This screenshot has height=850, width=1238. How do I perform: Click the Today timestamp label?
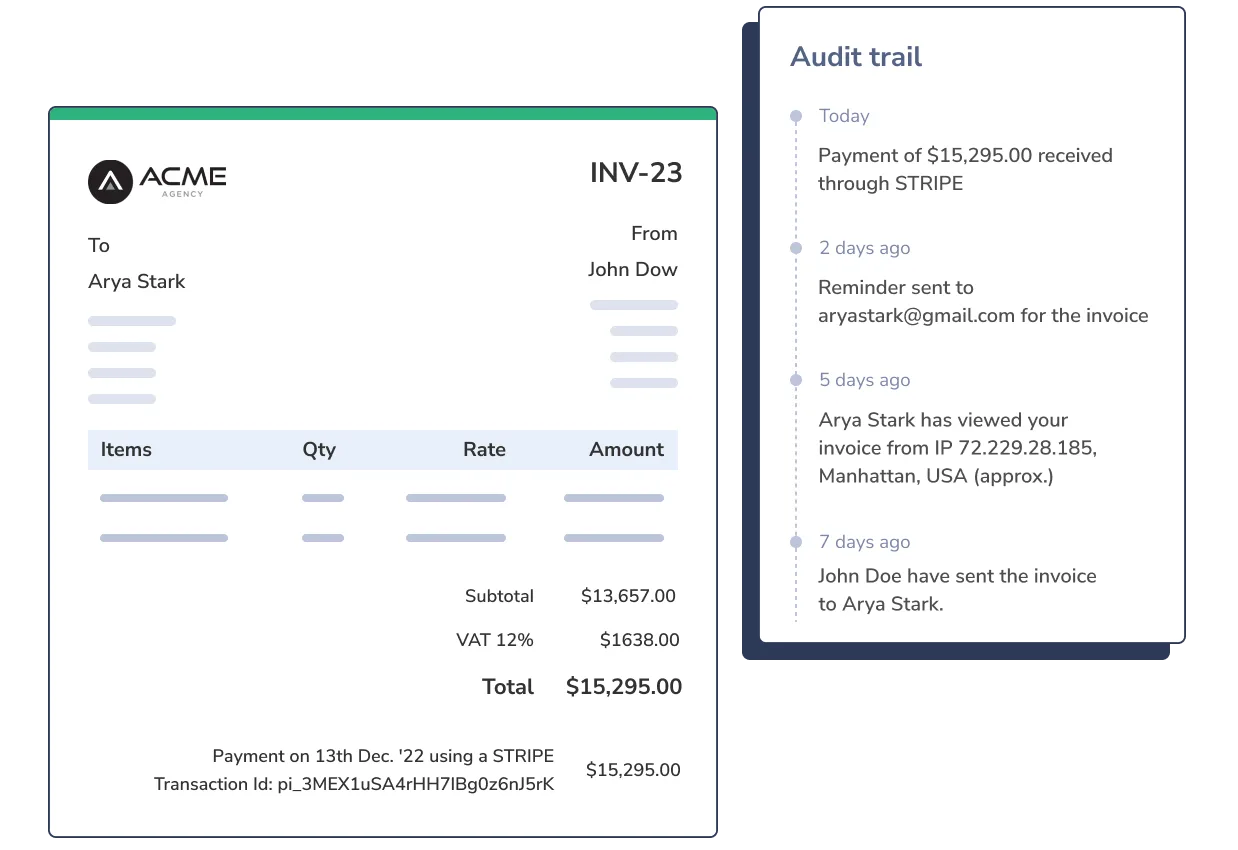[x=844, y=116]
